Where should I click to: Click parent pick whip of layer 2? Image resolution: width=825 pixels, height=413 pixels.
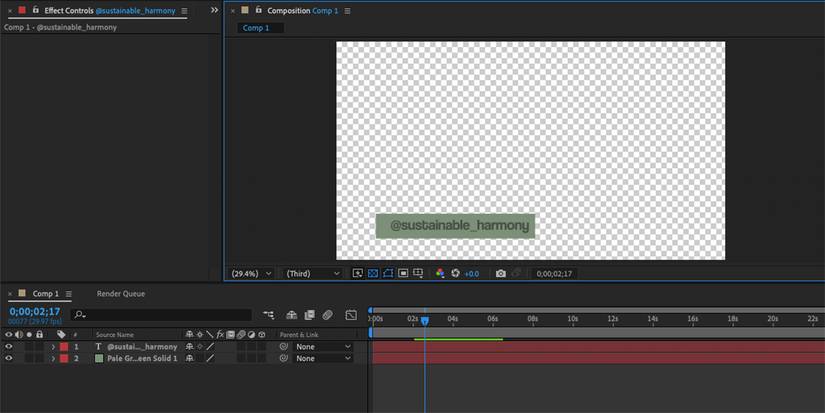tap(284, 358)
